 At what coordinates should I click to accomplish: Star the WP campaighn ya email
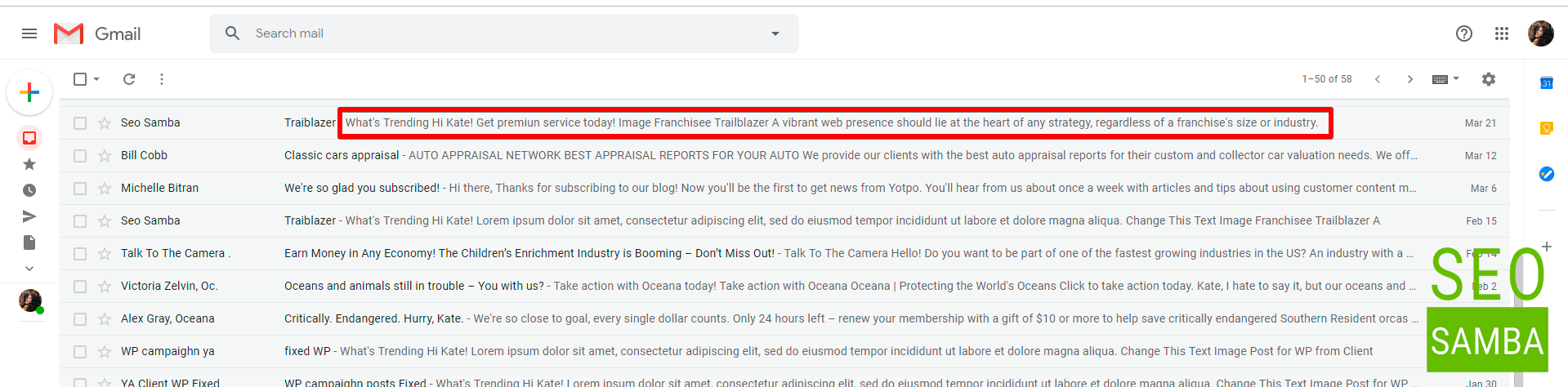(x=105, y=351)
